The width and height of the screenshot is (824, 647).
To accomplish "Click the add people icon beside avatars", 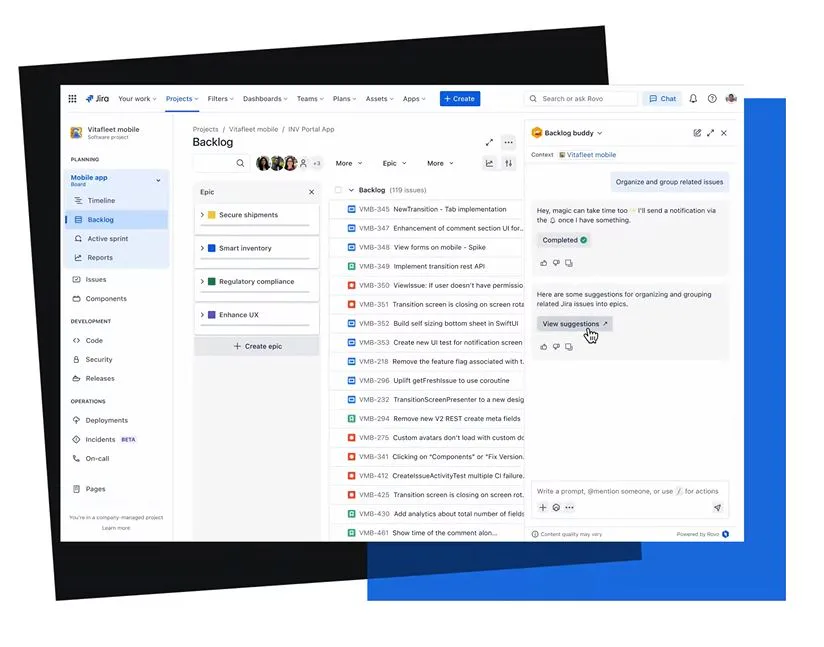I will pos(303,163).
